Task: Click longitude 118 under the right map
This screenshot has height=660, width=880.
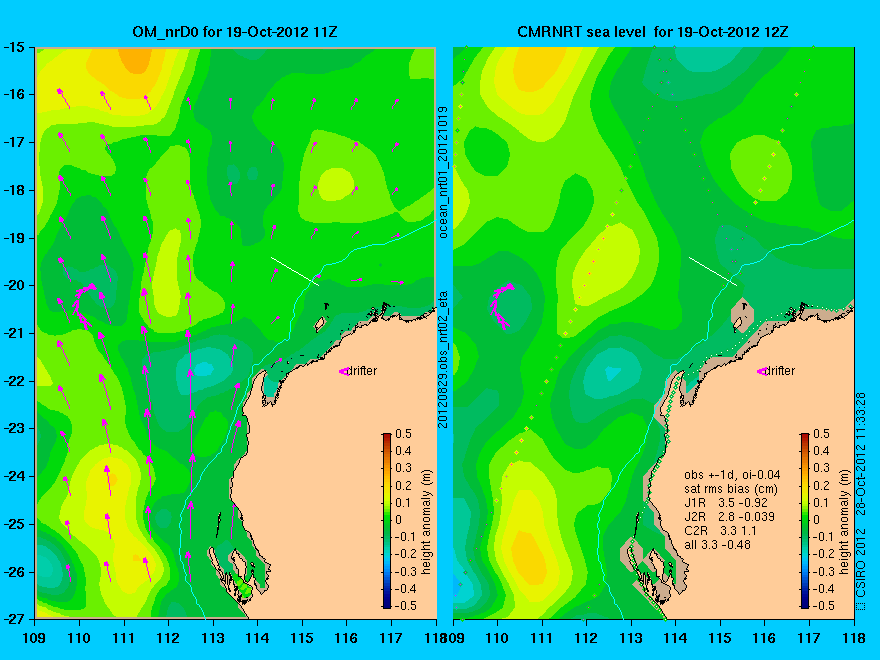Action: coord(854,638)
